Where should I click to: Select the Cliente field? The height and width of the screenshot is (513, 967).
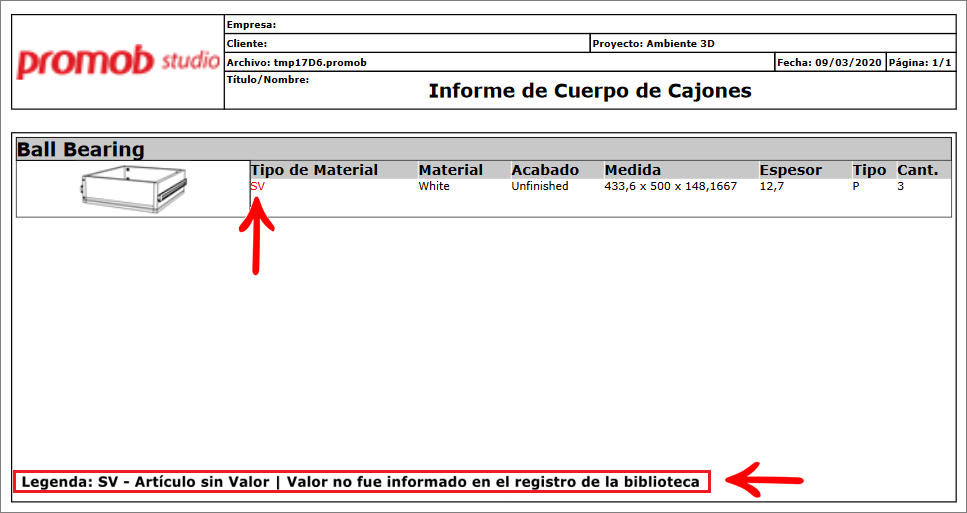407,44
